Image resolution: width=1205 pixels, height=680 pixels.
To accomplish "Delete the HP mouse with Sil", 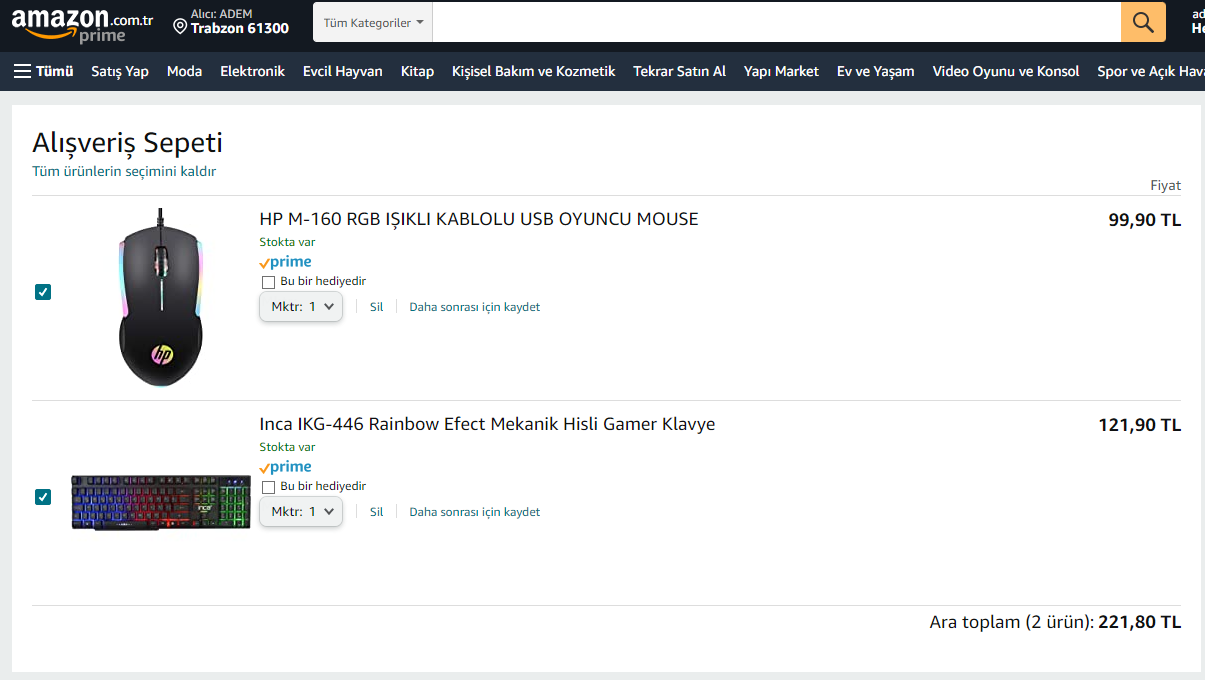I will (377, 307).
